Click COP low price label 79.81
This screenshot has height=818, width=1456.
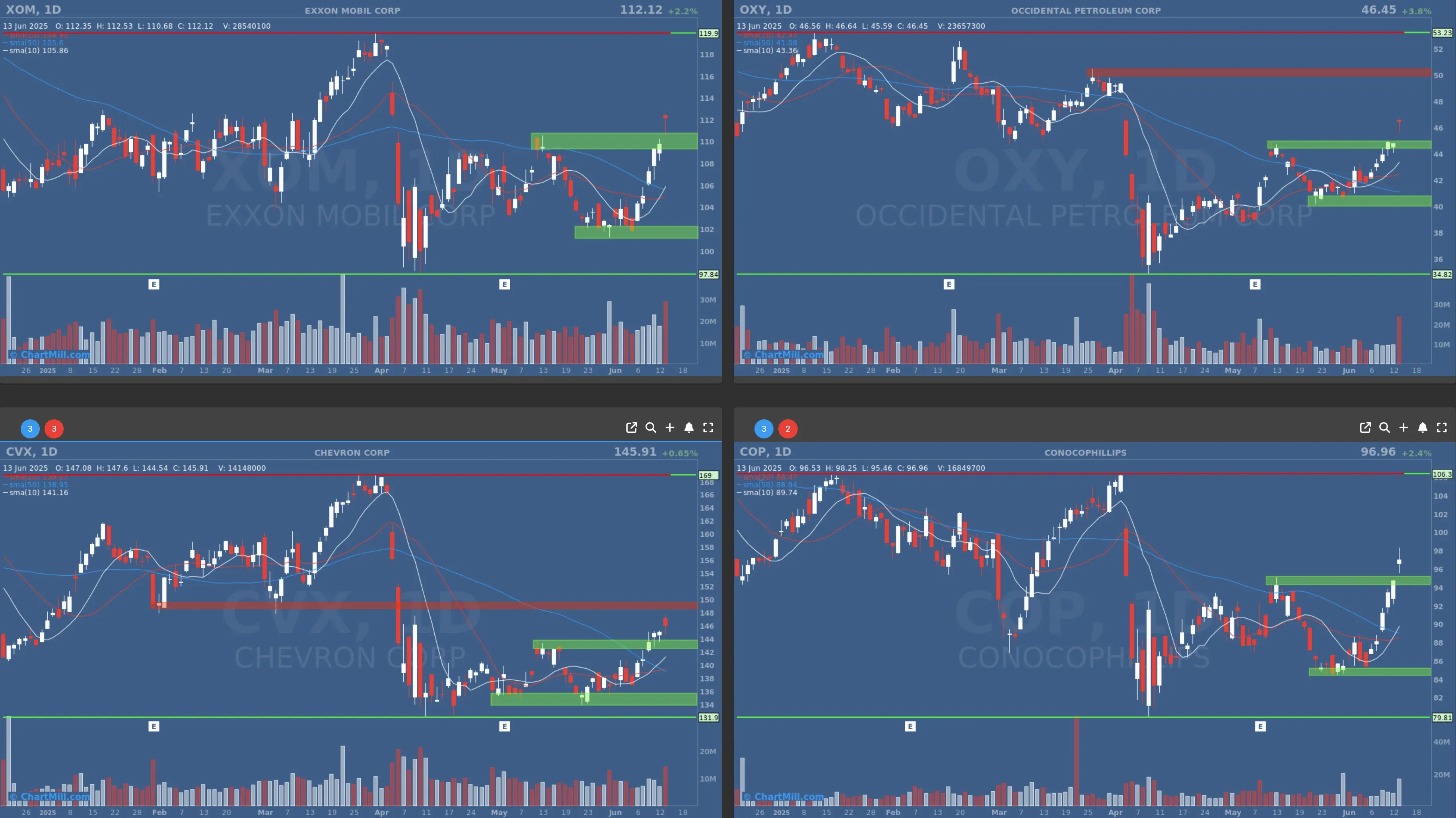1442,717
